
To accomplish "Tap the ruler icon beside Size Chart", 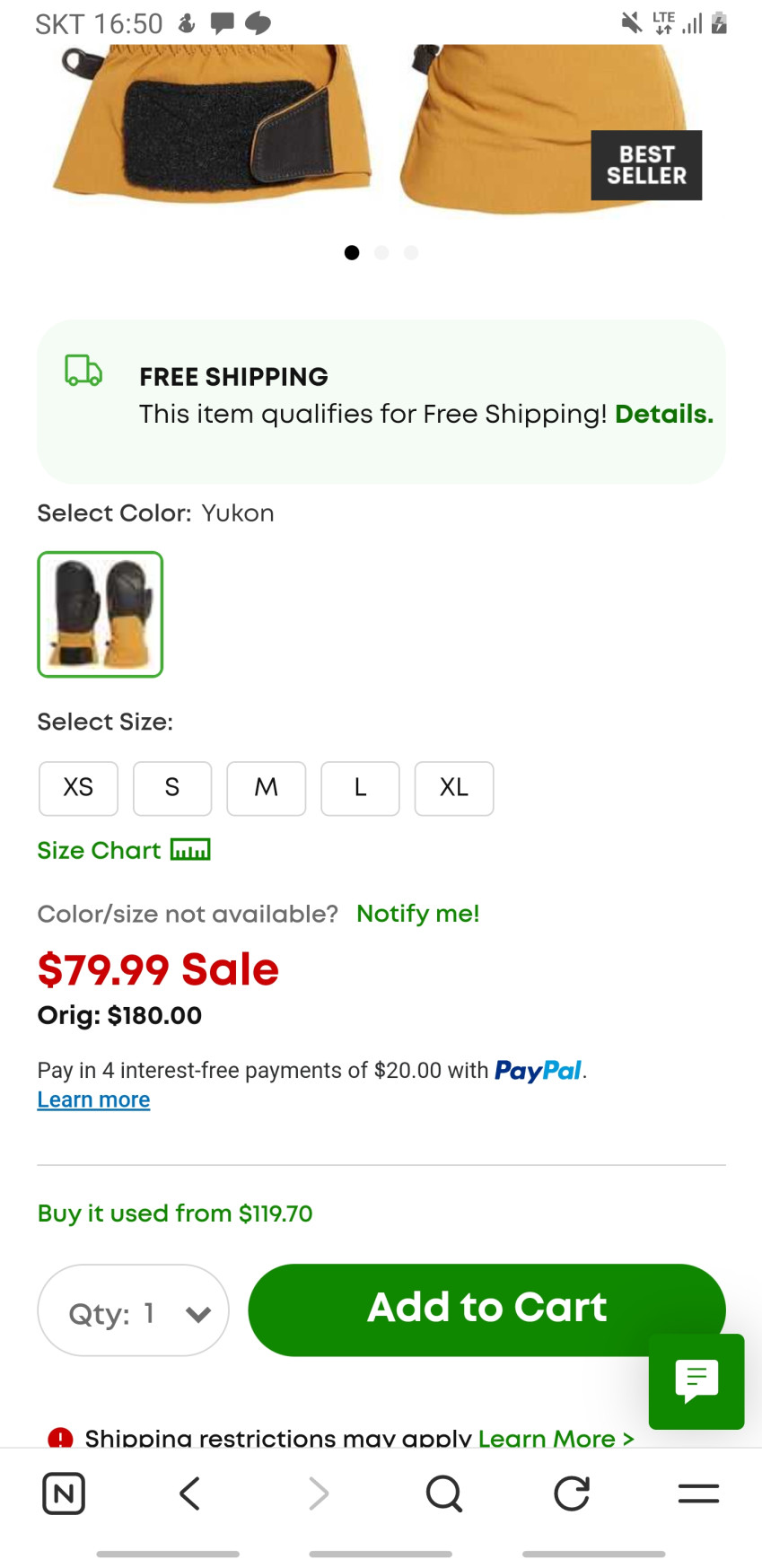I will pos(190,850).
